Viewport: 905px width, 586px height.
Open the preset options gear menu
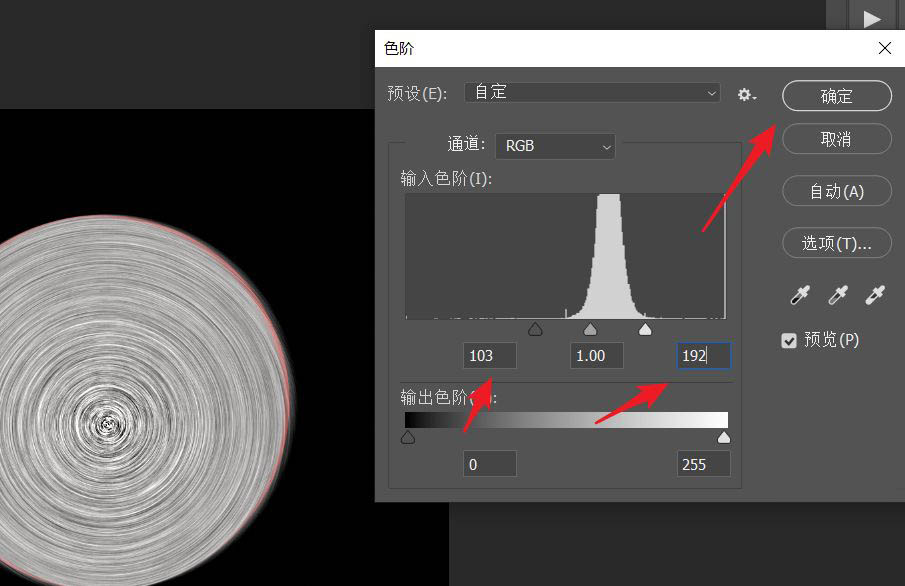(x=747, y=95)
